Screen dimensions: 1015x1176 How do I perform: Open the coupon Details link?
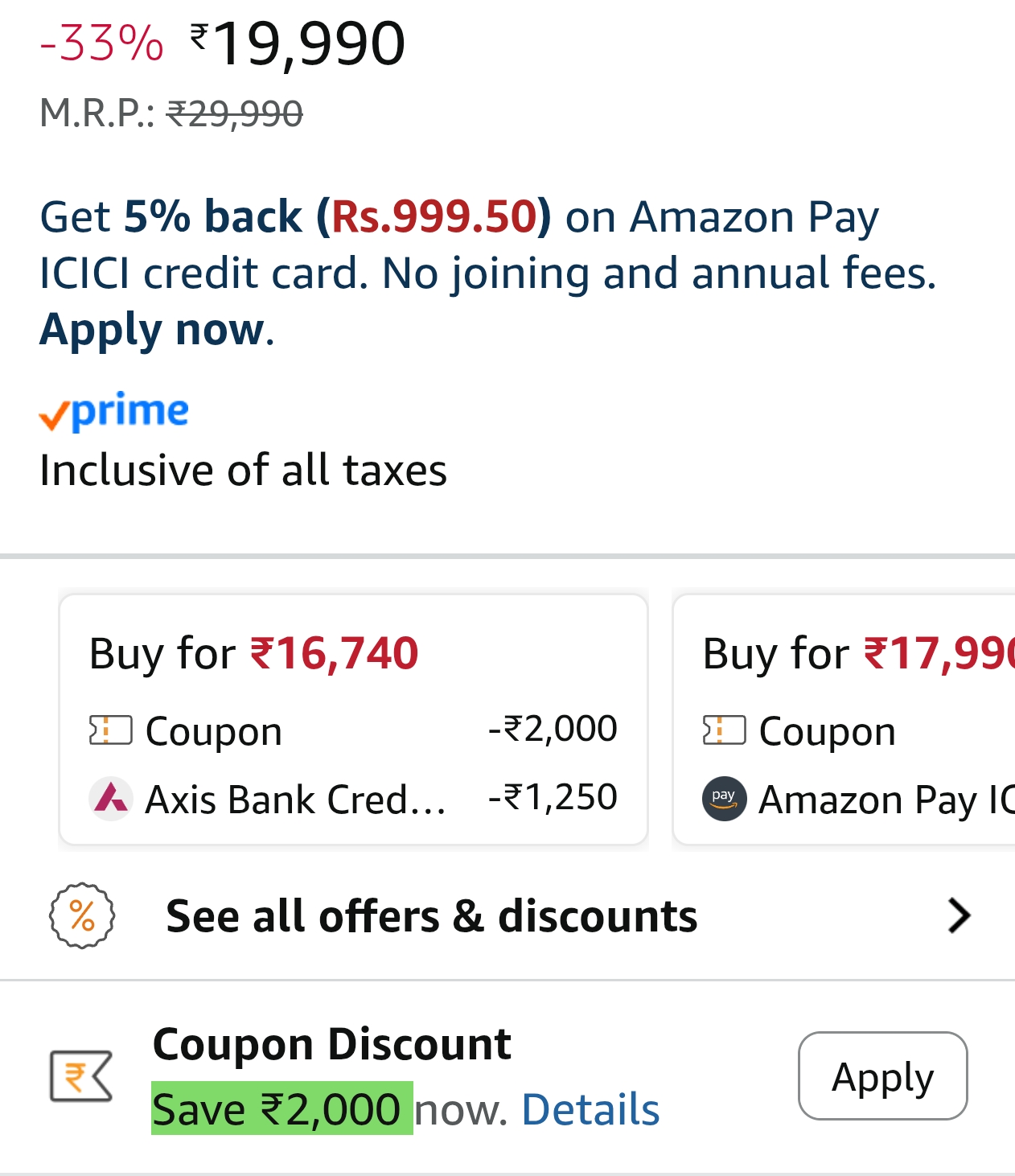click(590, 1110)
